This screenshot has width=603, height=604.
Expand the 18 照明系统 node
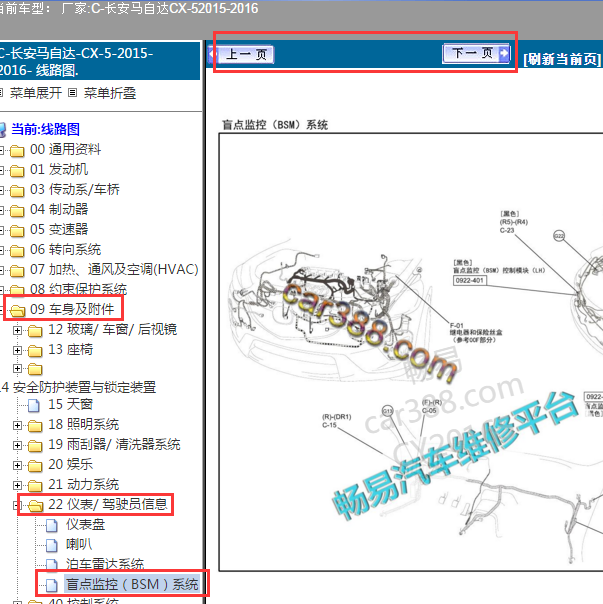(x=17, y=425)
